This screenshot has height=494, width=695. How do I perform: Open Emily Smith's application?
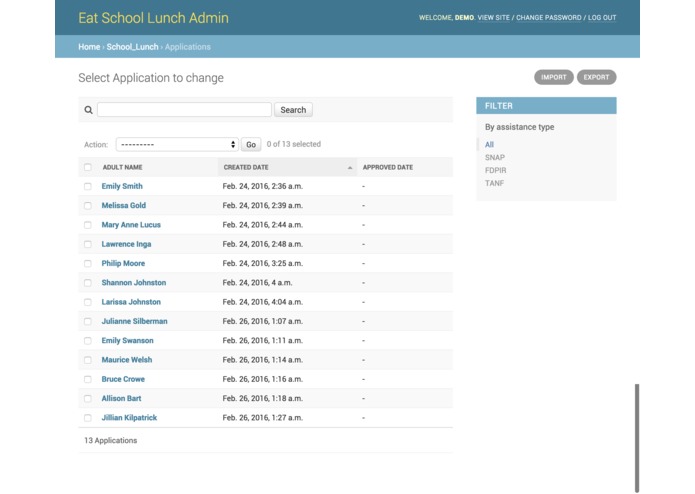point(122,186)
